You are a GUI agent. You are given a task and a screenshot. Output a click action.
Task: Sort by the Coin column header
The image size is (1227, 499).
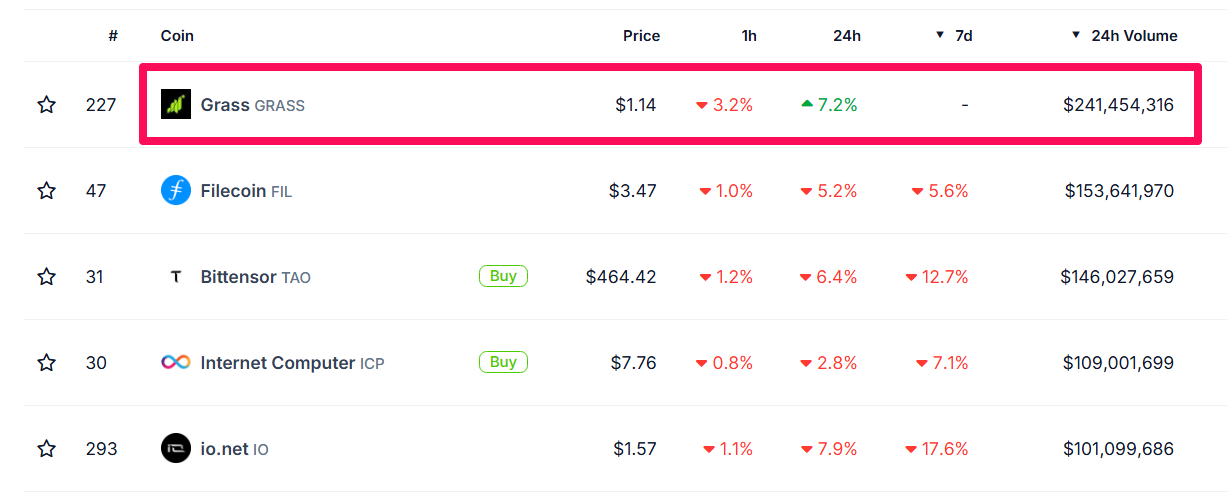pos(177,36)
